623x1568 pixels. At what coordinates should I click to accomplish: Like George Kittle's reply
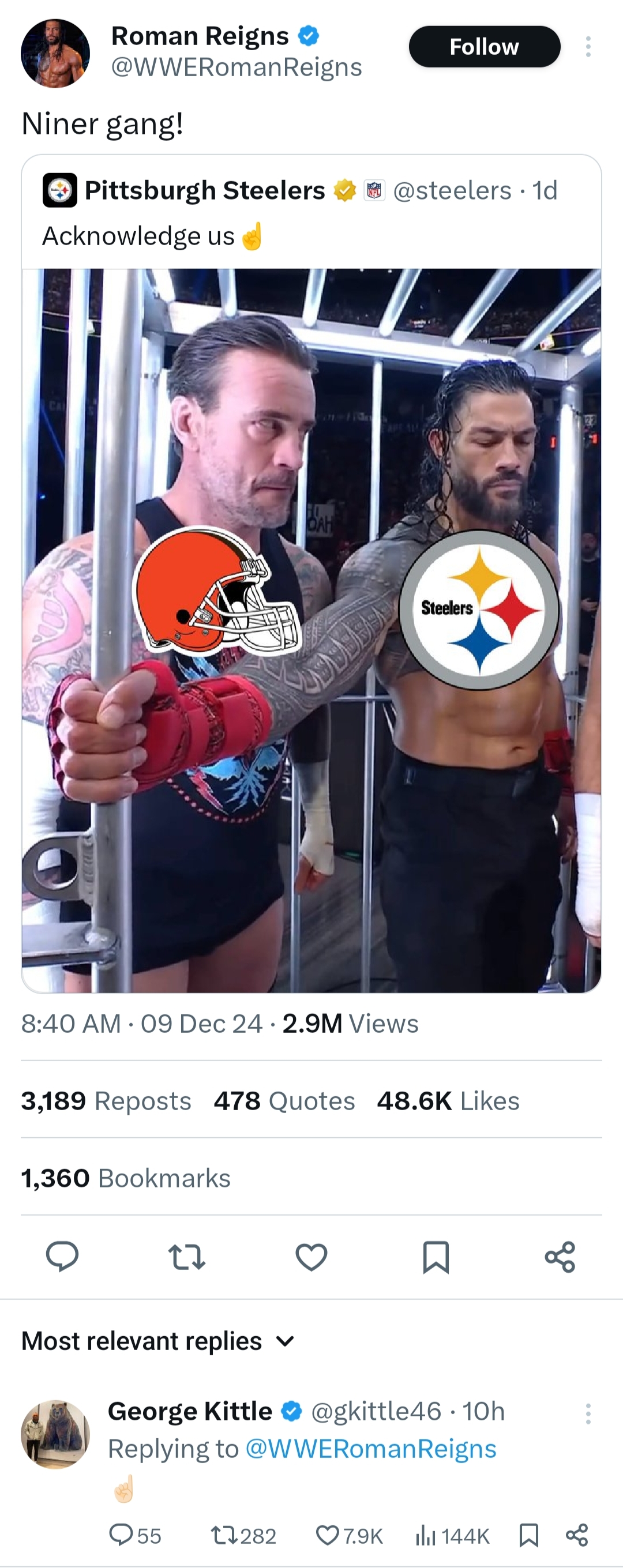coord(350,1536)
